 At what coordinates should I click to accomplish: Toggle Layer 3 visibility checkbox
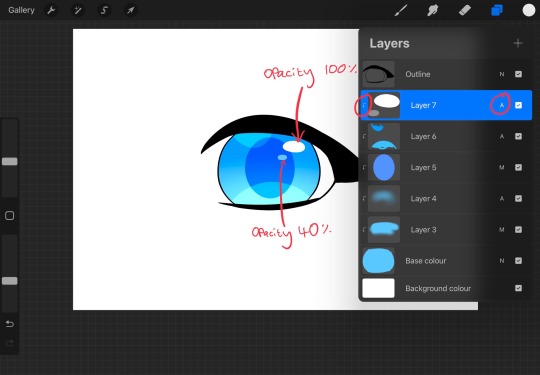coord(518,229)
